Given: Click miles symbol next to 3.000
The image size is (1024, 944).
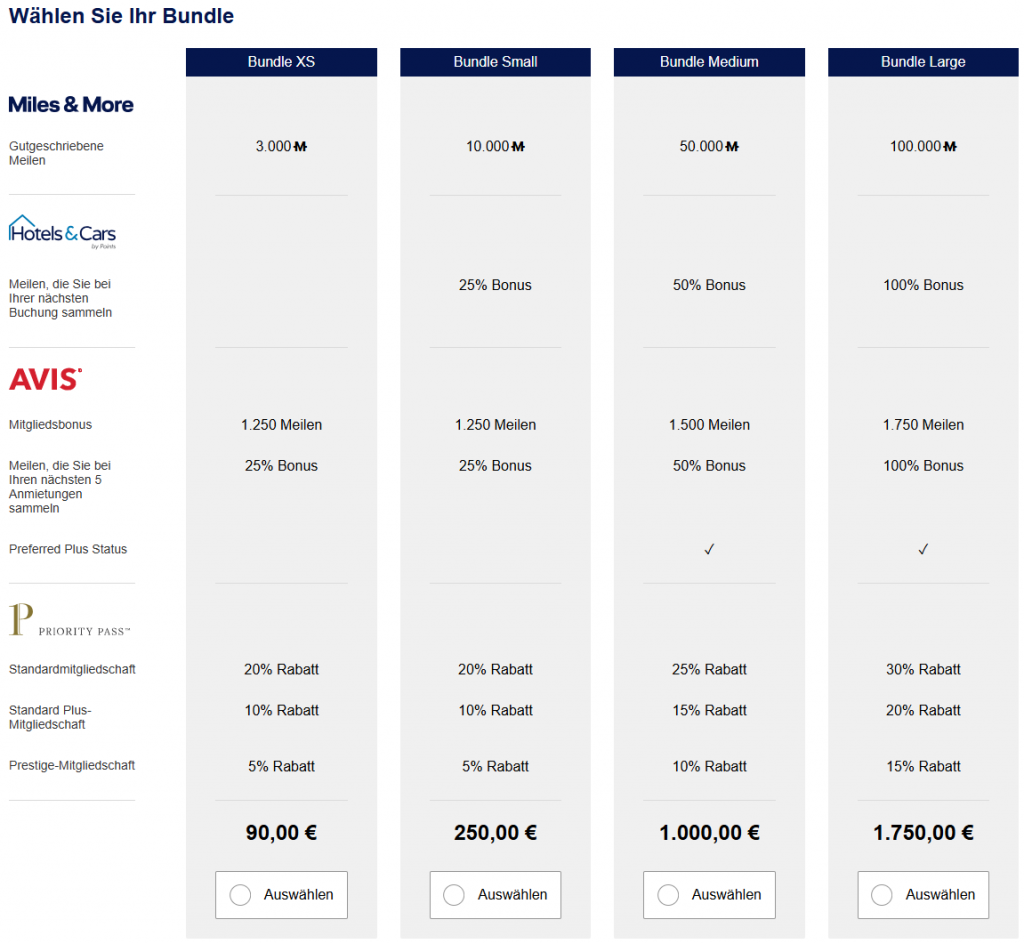Looking at the screenshot, I should coord(300,147).
